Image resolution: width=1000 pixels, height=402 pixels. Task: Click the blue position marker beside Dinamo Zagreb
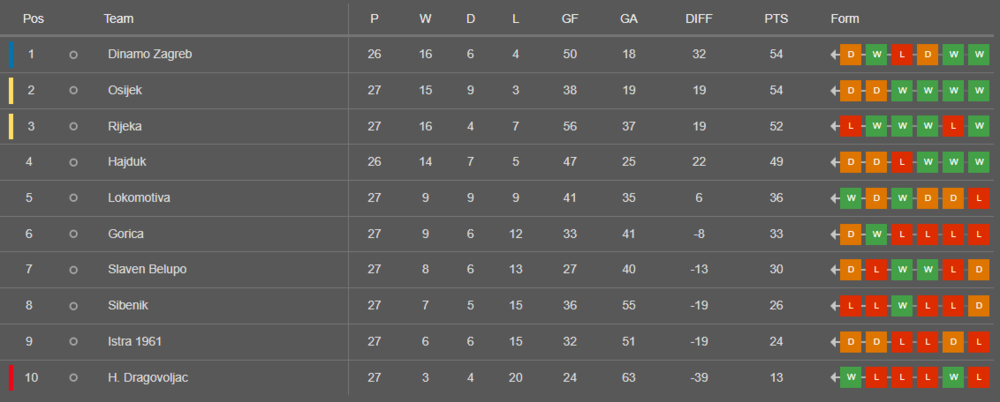tap(11, 54)
